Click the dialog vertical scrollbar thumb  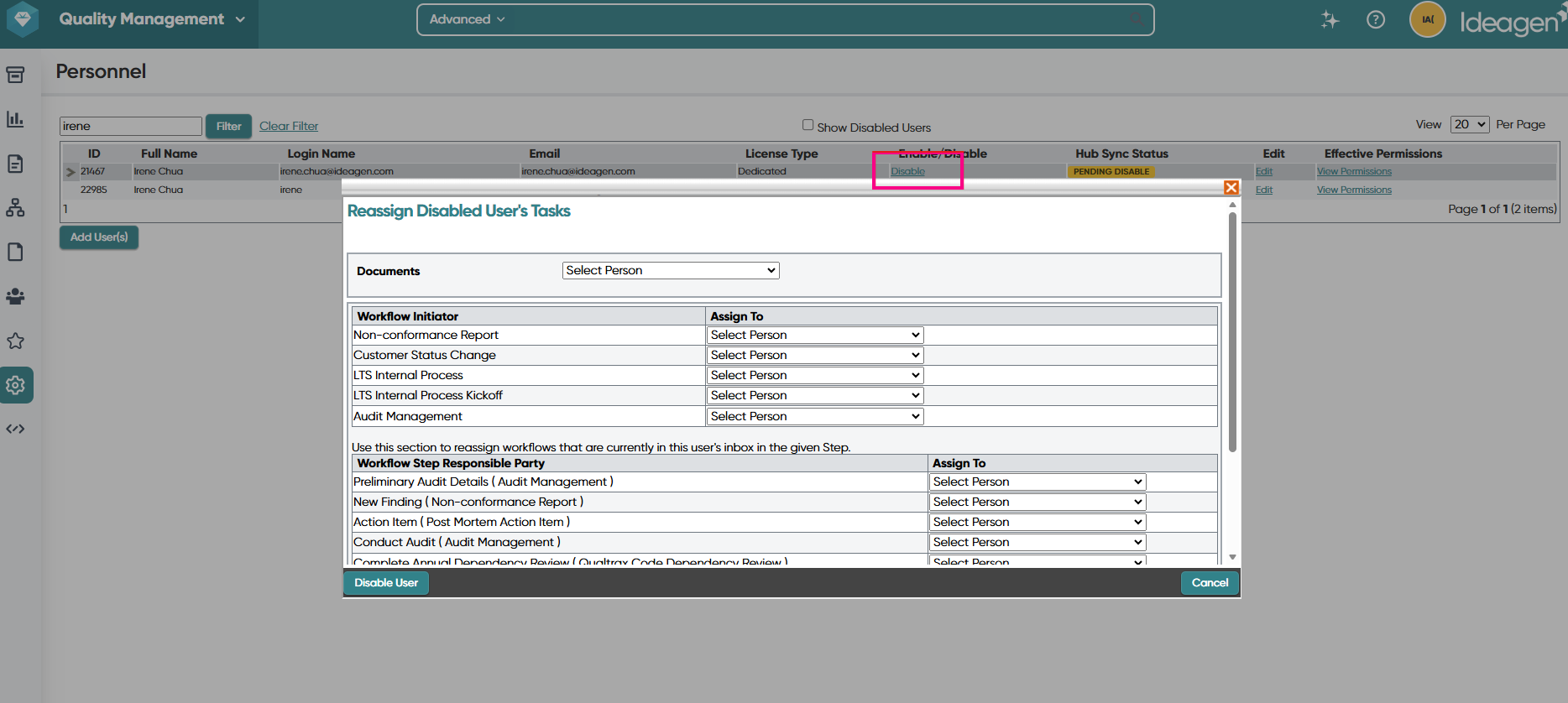1232,332
